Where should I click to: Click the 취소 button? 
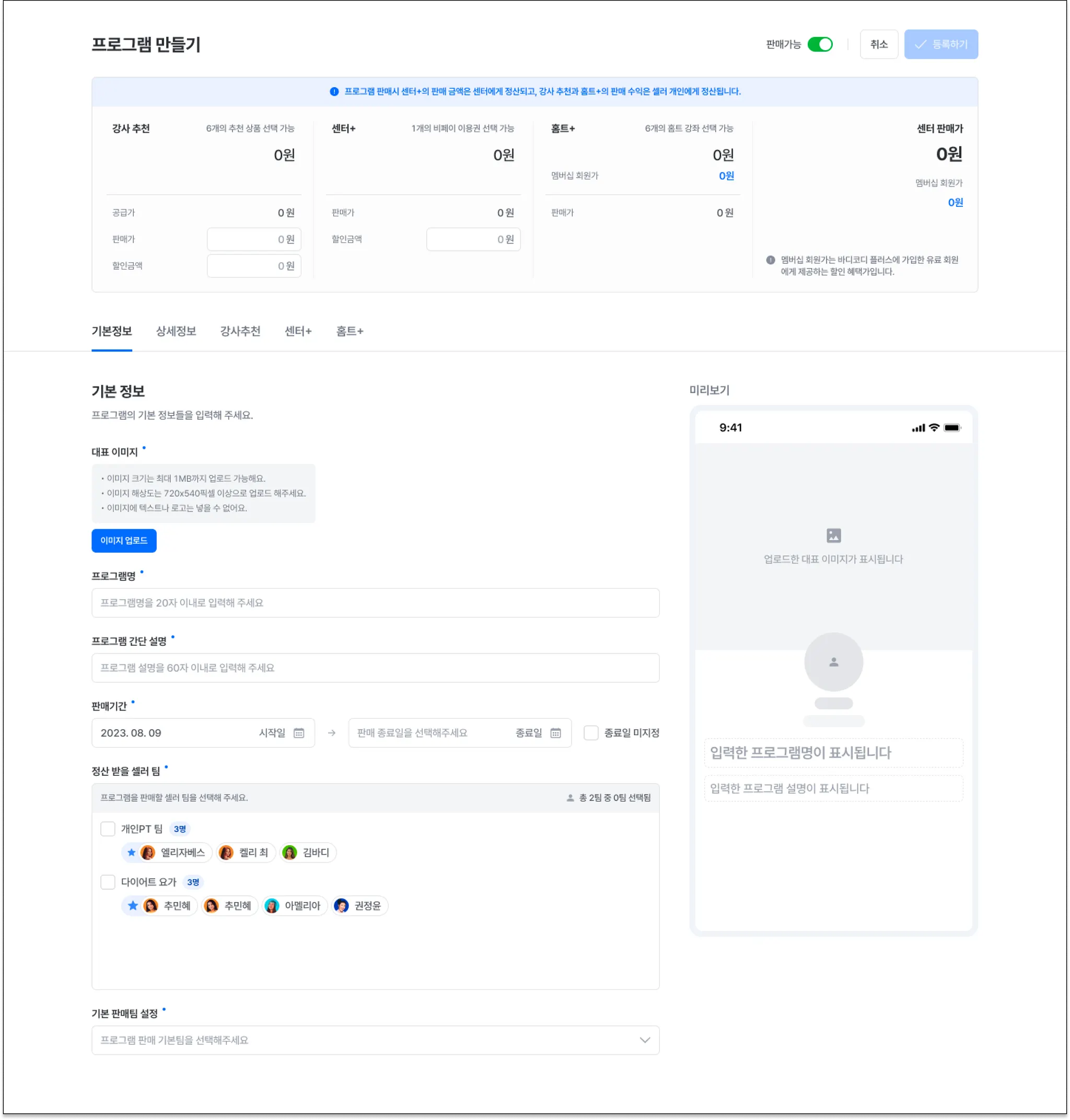tap(878, 44)
